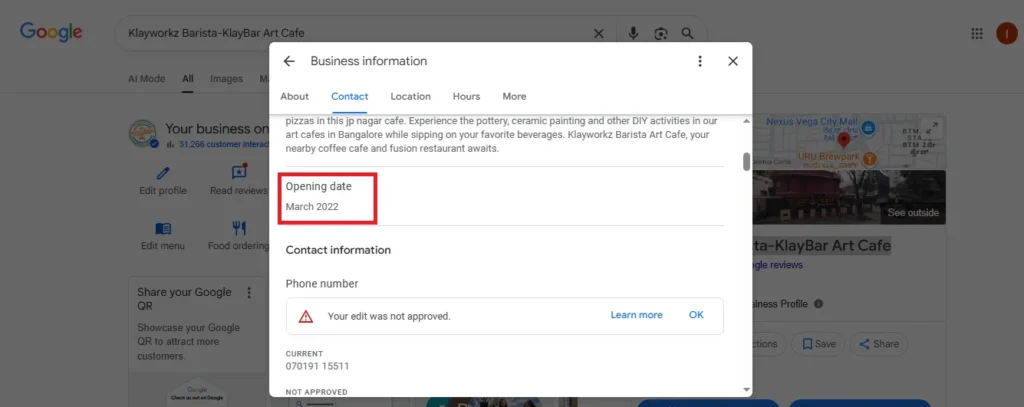Switch to the Images search tab

click(226, 78)
